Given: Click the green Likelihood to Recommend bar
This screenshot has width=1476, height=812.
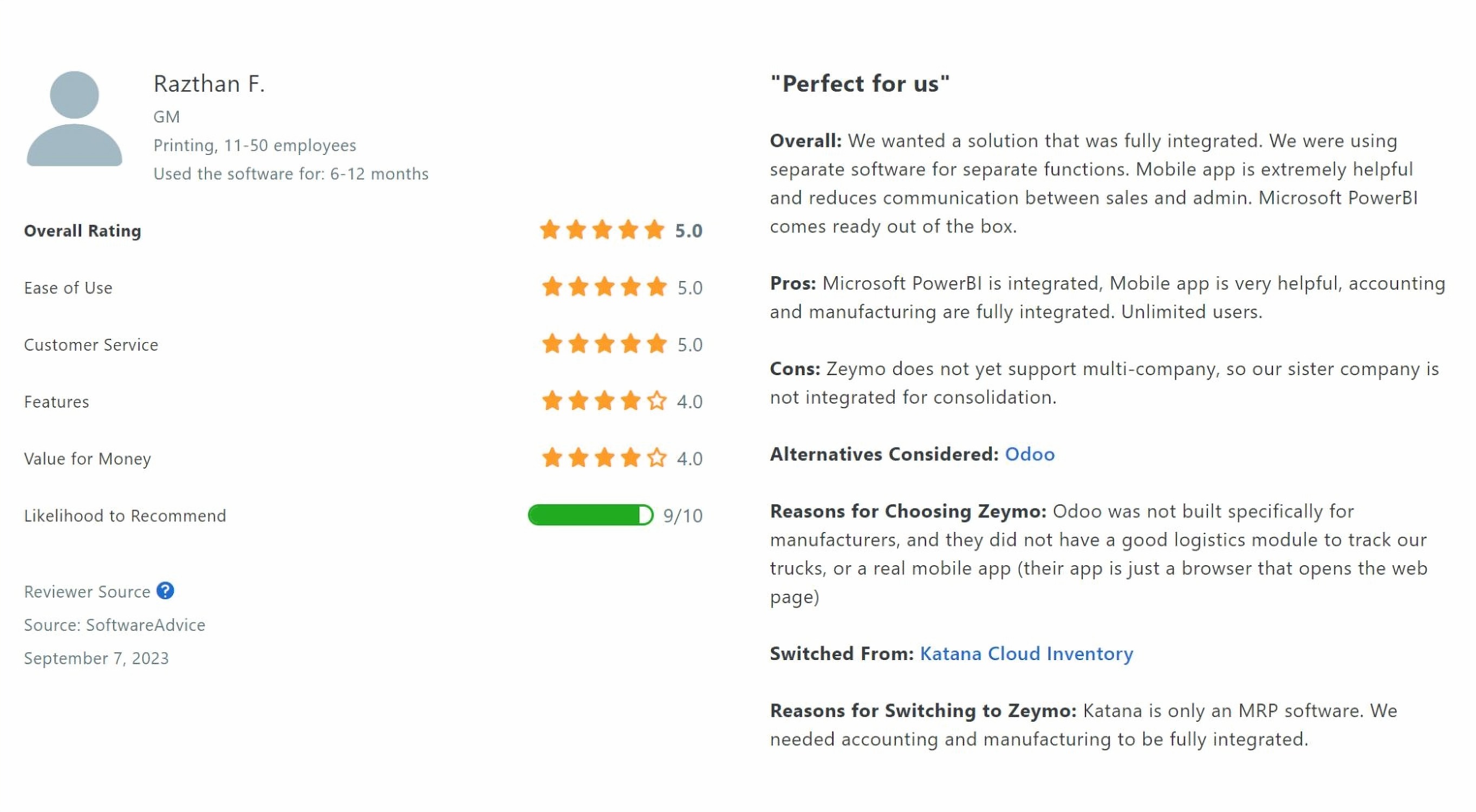Looking at the screenshot, I should coord(590,515).
